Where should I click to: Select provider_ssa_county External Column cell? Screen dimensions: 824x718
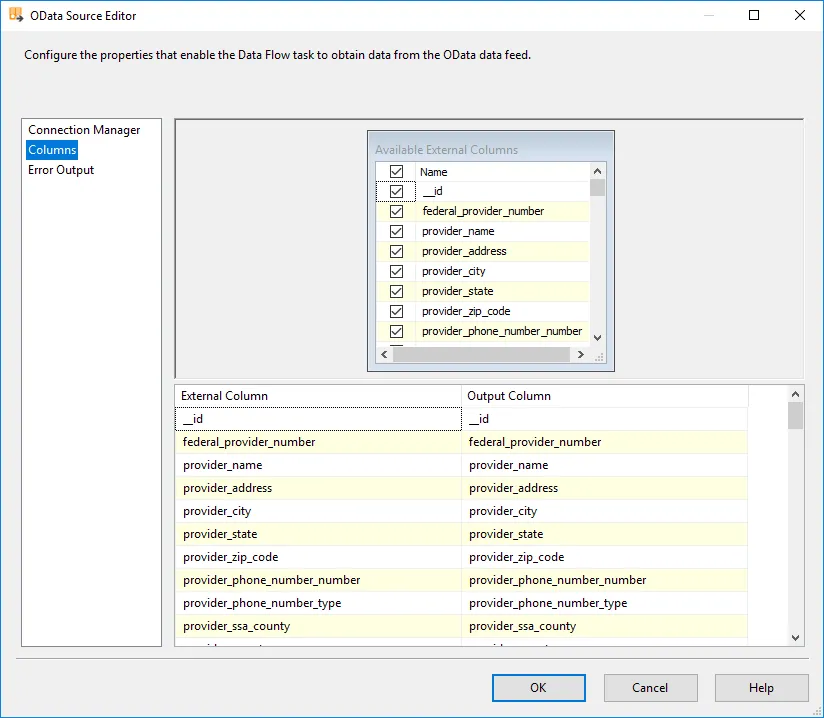tap(318, 626)
